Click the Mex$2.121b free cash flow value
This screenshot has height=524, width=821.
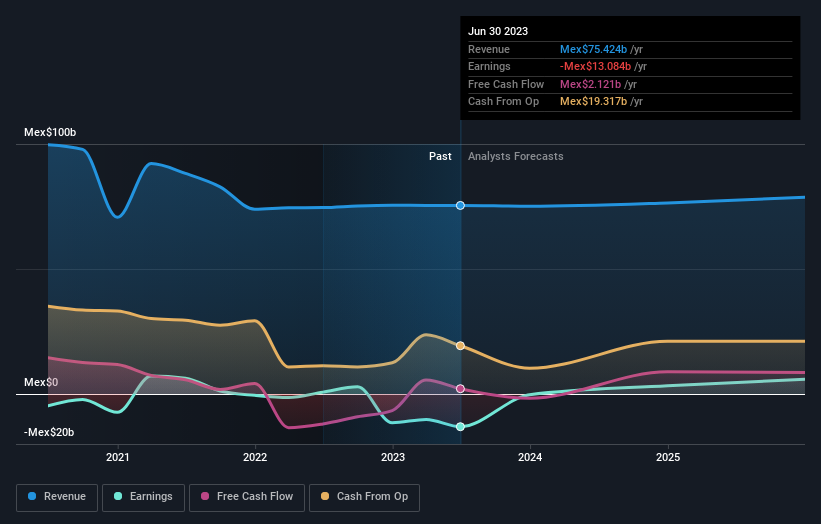pos(591,84)
